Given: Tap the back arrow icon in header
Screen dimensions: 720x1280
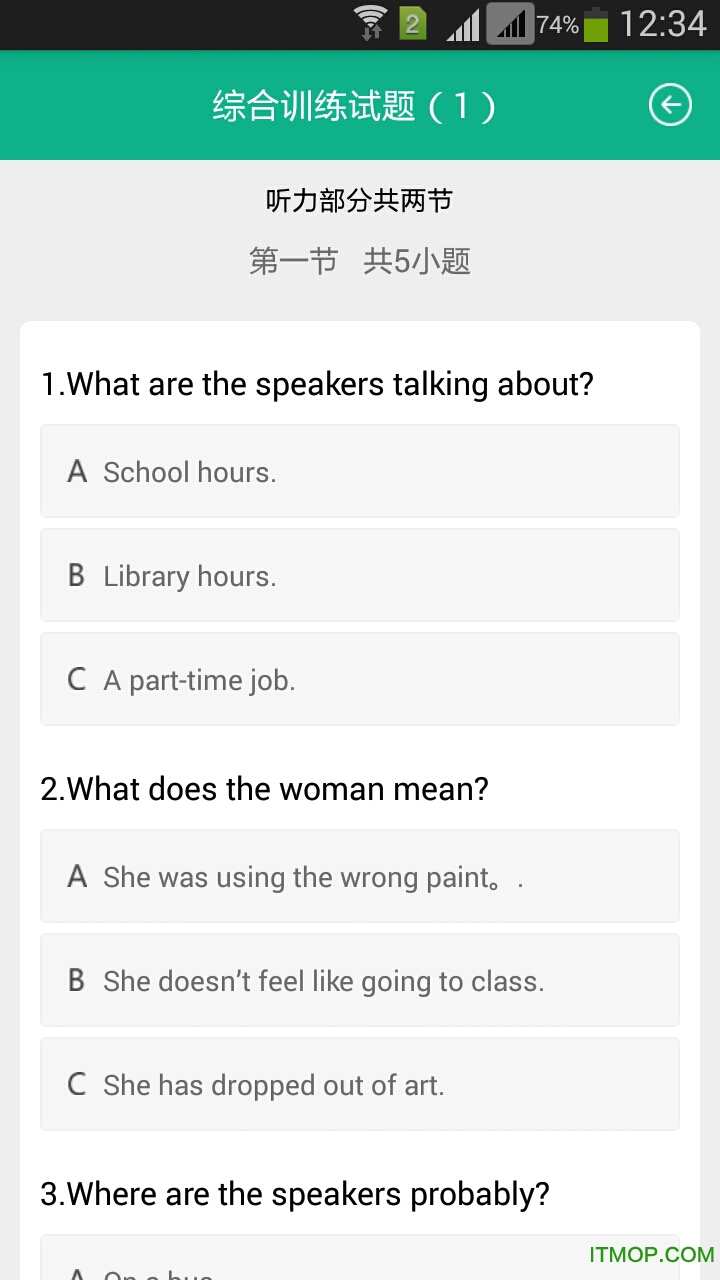Looking at the screenshot, I should [669, 105].
